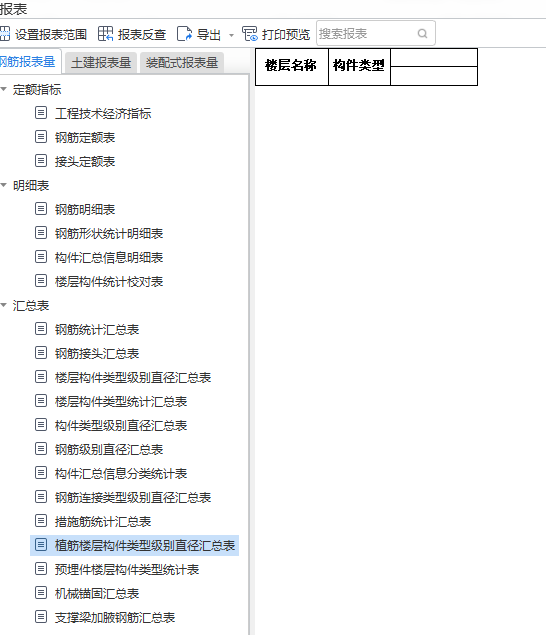Select the highlighted 植筋楼层构件类型级别直径汇总表 row
Viewport: 546px width, 635px height.
click(x=134, y=545)
